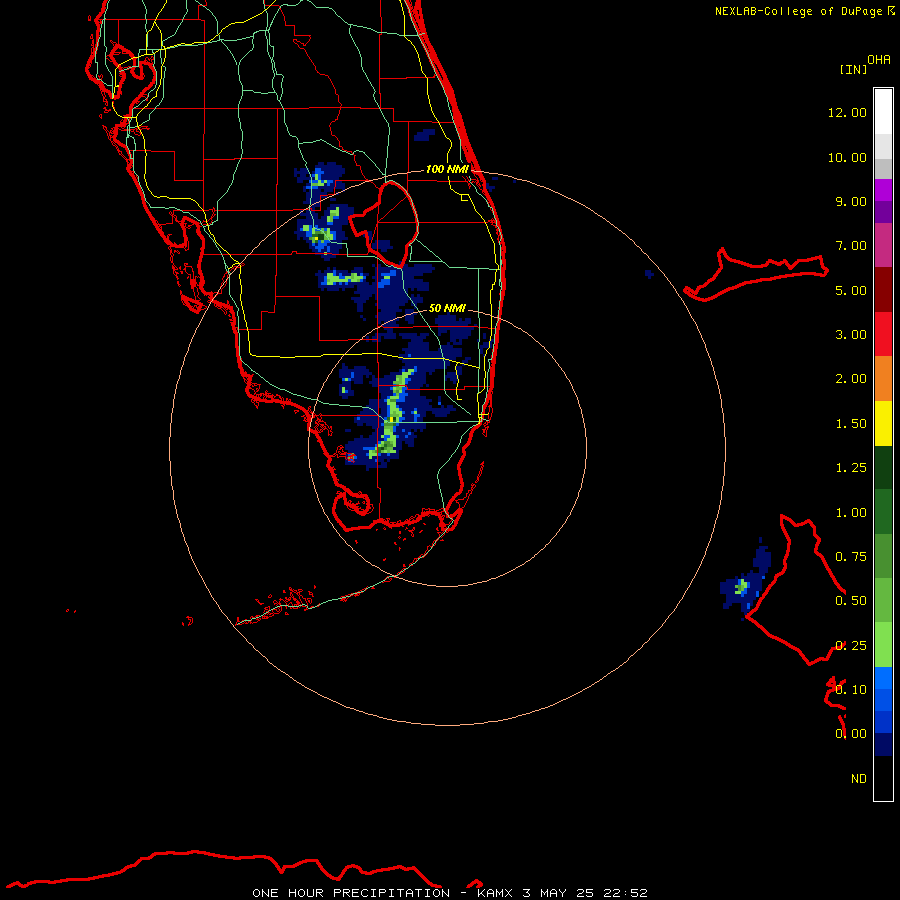Viewport: 900px width, 900px height.
Task: Click the 9.00 legend value
Action: tap(851, 201)
